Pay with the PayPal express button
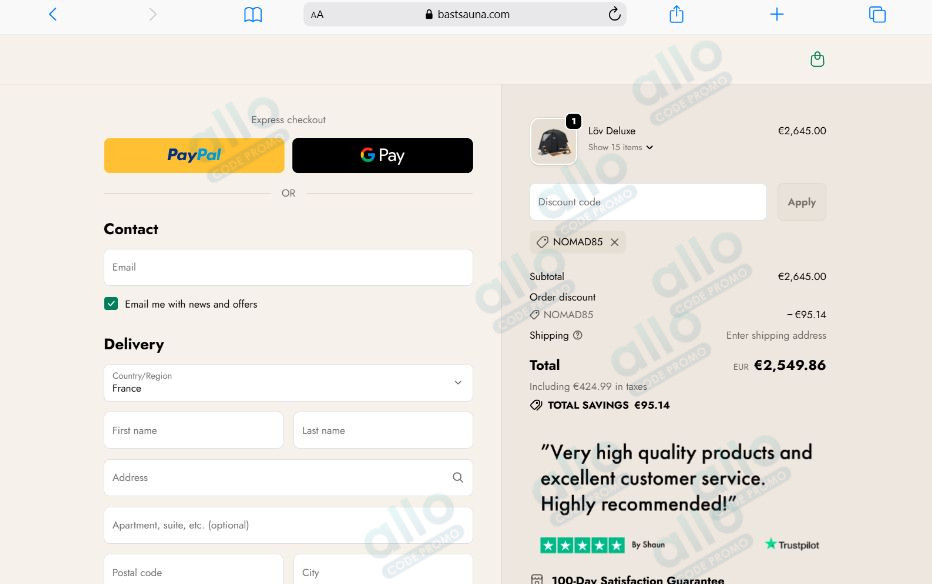The width and height of the screenshot is (932, 584). 194,156
